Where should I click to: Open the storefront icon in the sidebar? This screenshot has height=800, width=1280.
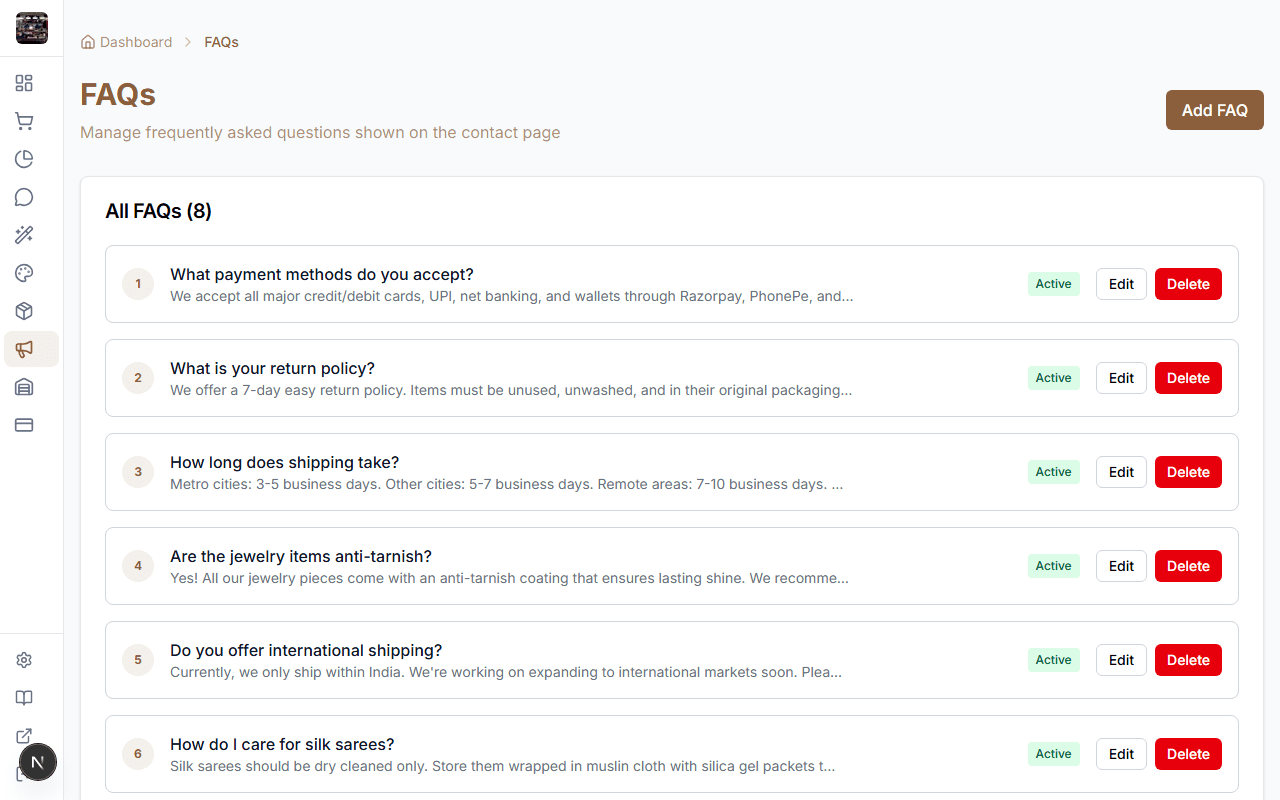click(x=24, y=387)
